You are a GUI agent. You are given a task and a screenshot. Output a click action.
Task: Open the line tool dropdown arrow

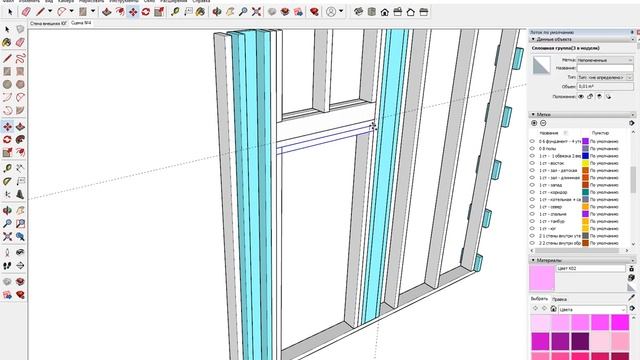[50, 12]
